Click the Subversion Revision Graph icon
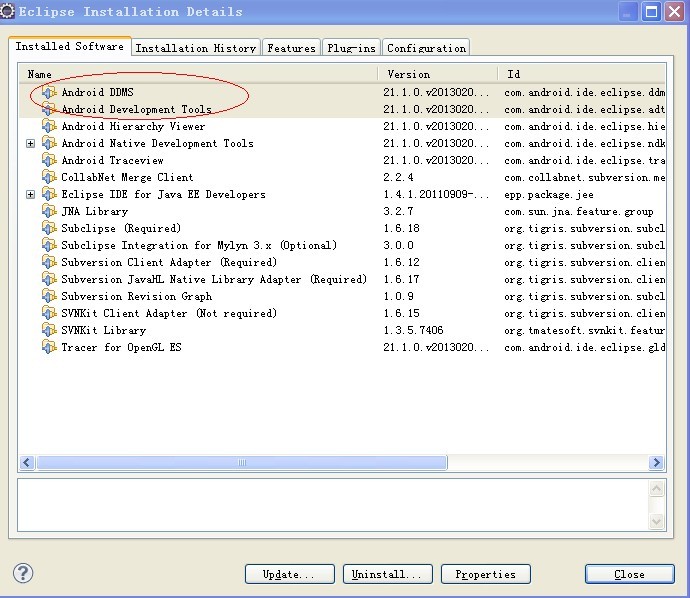Image resolution: width=690 pixels, height=598 pixels. 49,296
